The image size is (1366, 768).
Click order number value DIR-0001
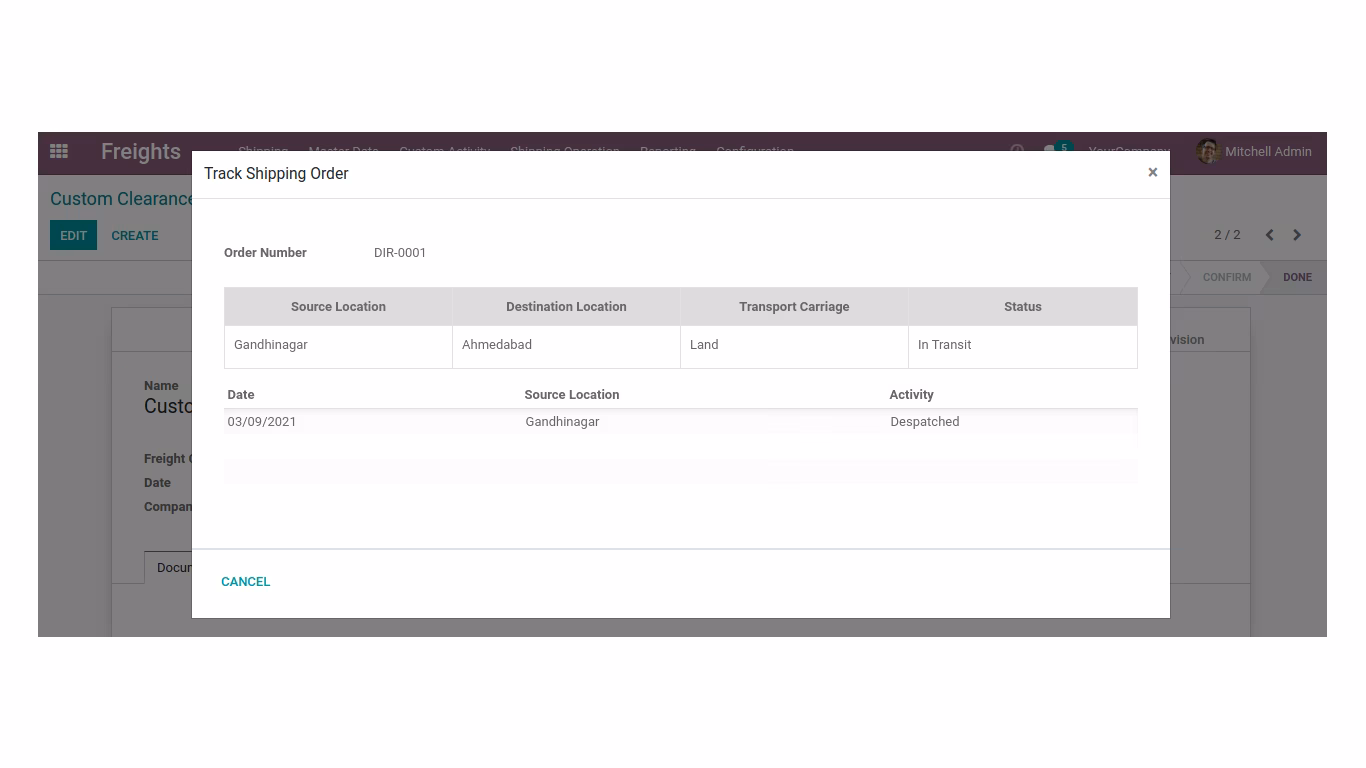click(x=400, y=253)
